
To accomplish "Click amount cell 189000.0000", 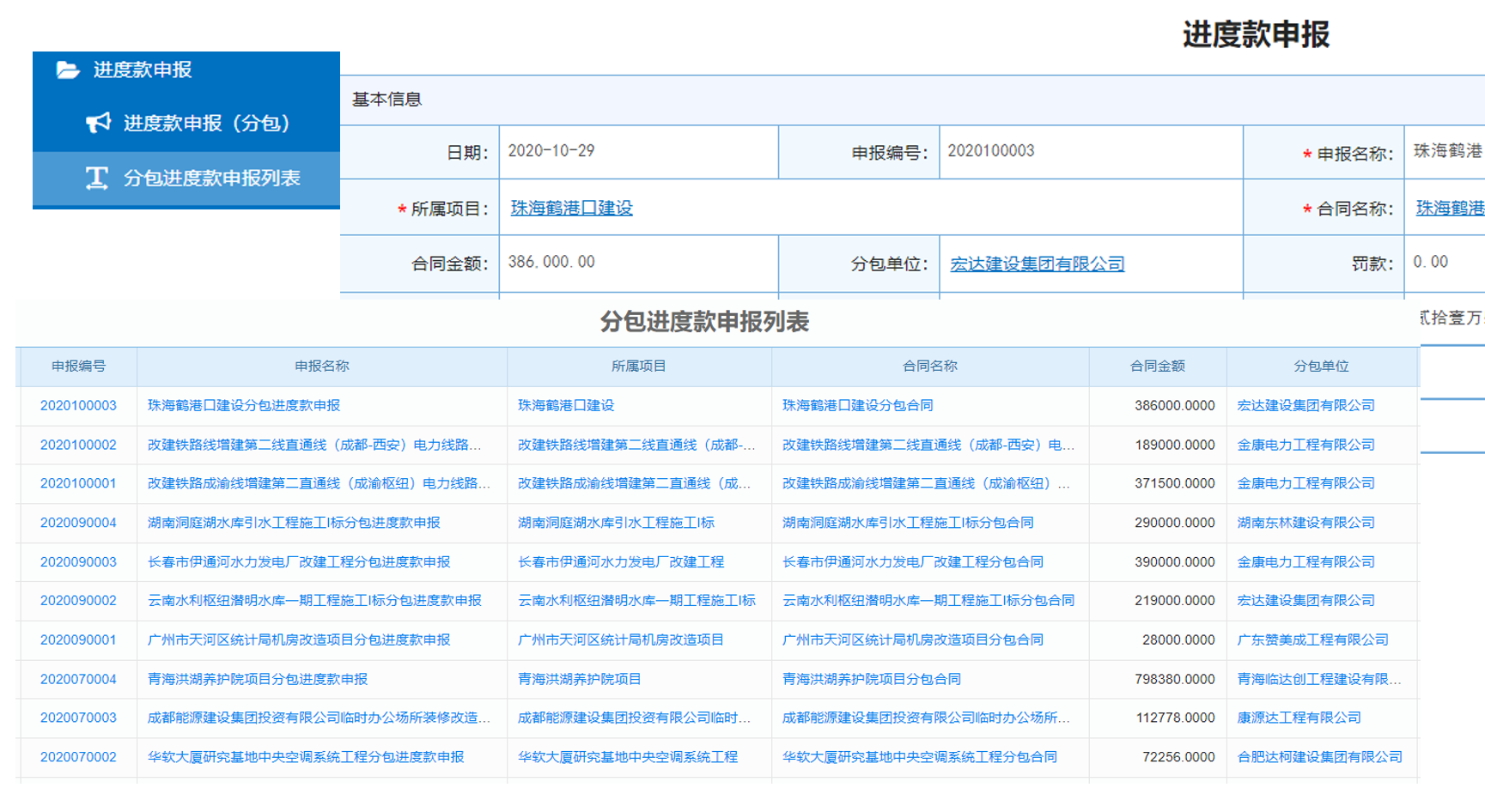I will tap(1175, 445).
